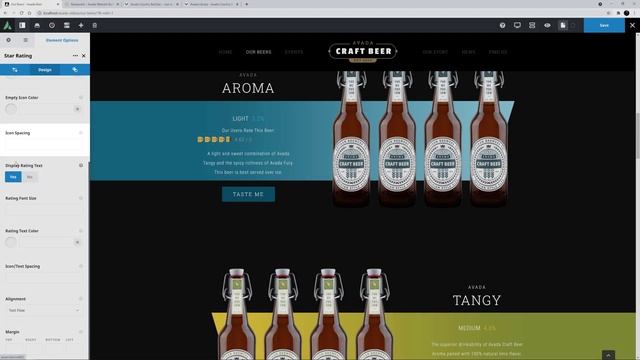Click the scroll-to-top arrow button
This screenshot has height=360, width=640.
[x=608, y=355]
